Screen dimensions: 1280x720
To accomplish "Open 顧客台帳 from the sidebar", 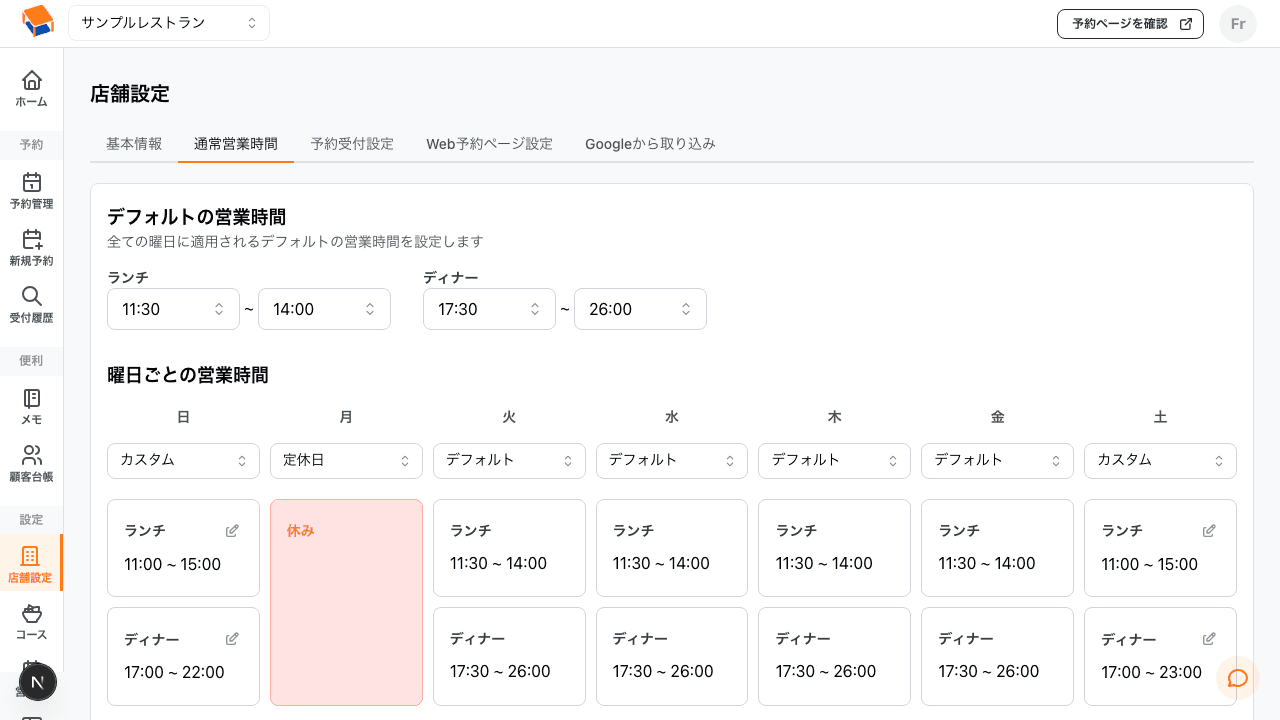I will [x=31, y=455].
